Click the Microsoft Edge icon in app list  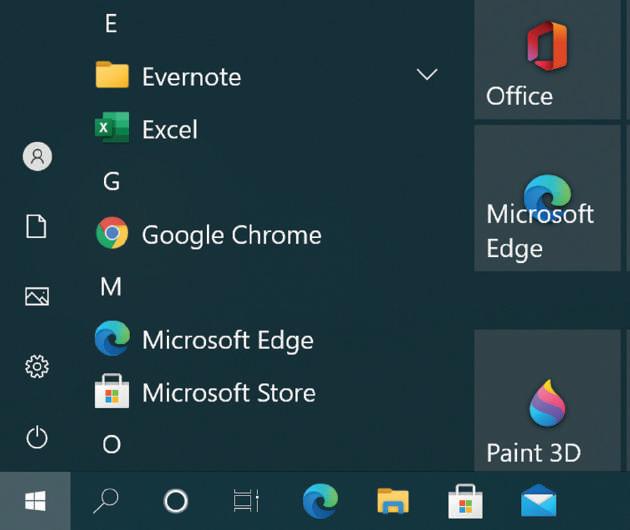tap(112, 338)
